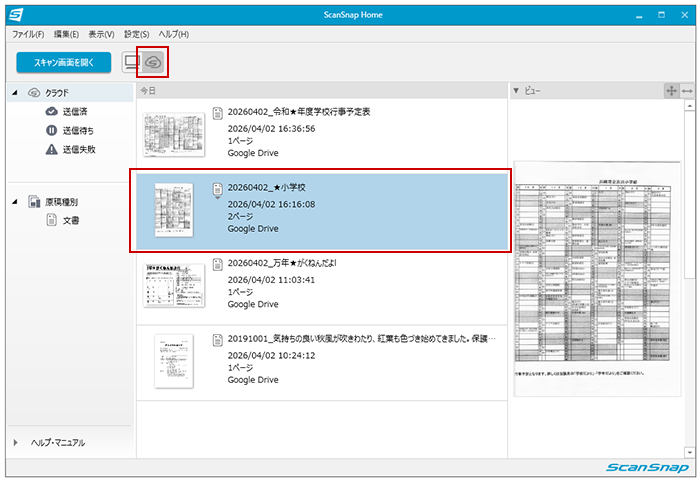Open the ヘルプ(H) menu

pos(174,34)
